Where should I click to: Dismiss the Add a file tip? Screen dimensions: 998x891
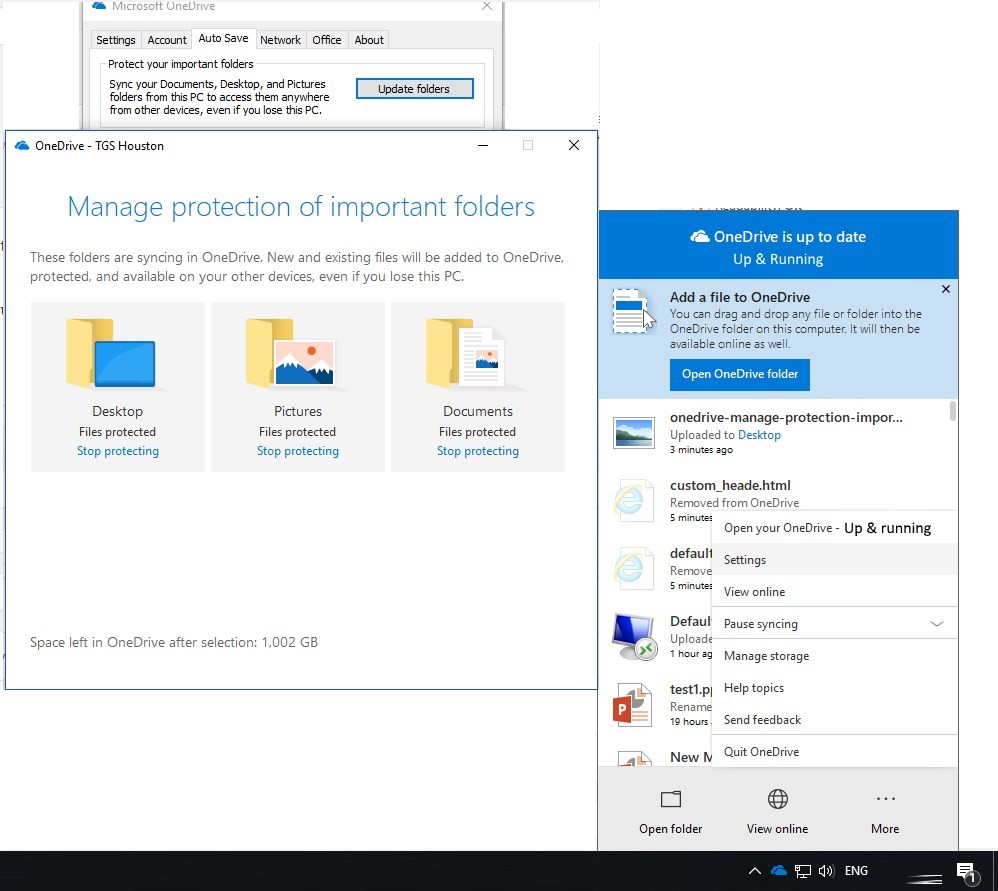point(946,289)
